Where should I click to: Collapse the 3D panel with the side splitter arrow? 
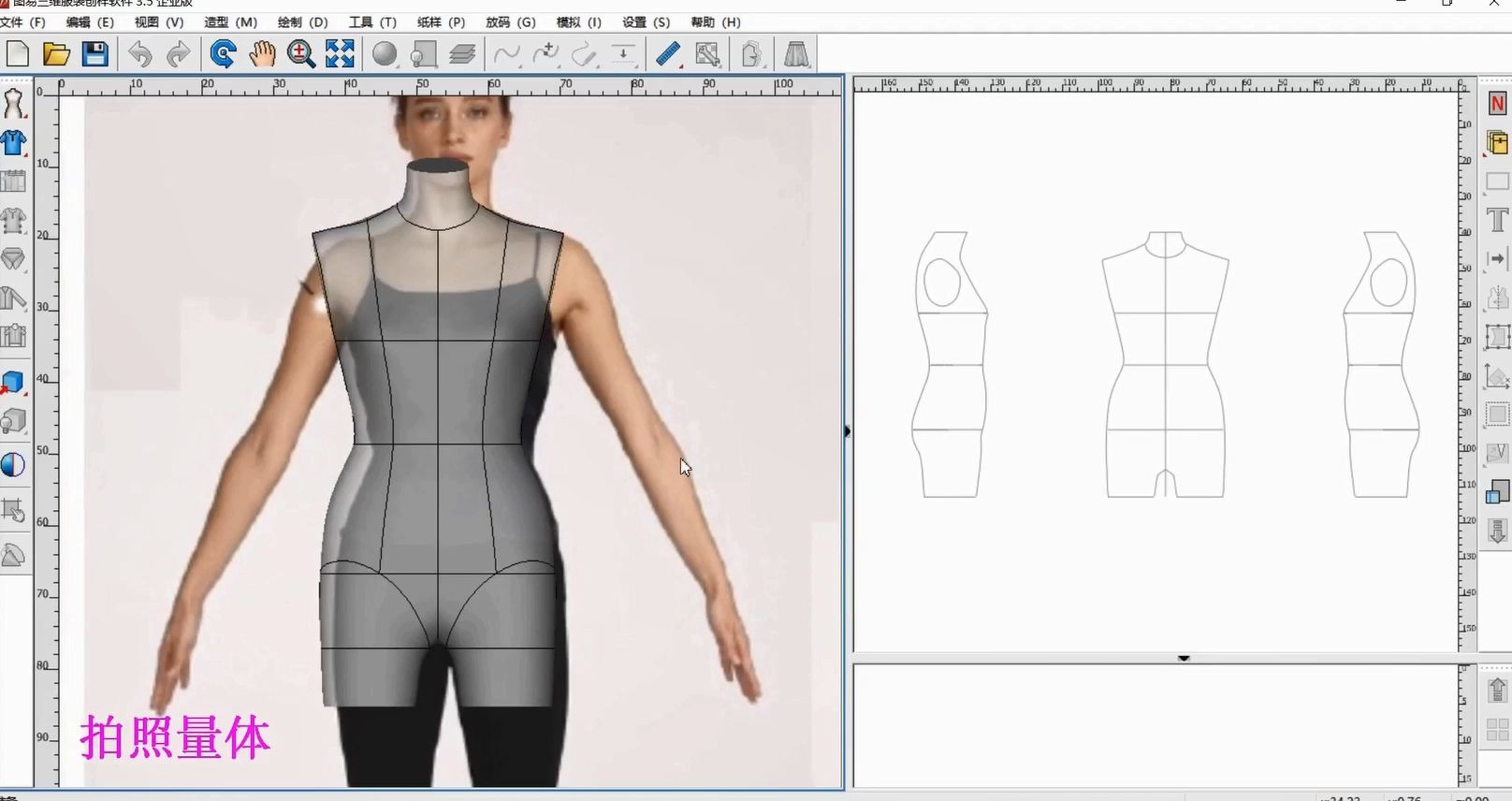(848, 431)
